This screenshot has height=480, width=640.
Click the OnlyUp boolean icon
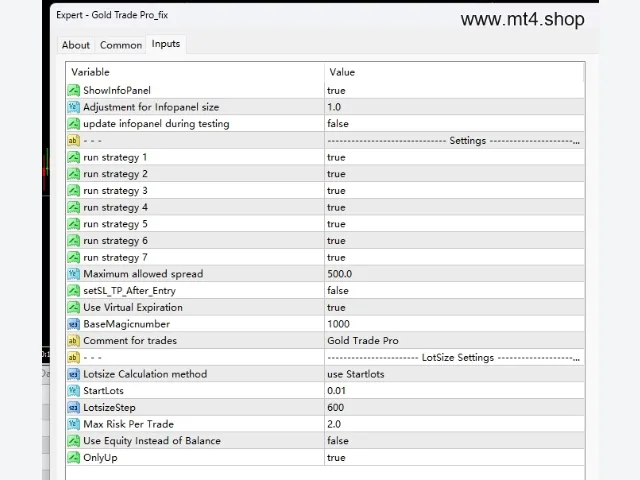(x=73, y=458)
